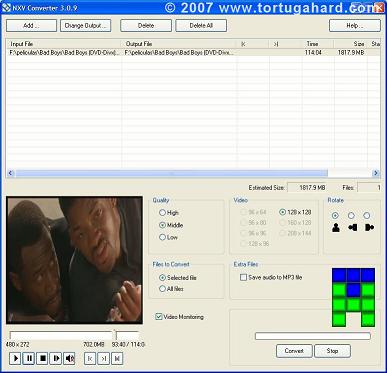Set end mark with >| button
This screenshot has height=373, width=387.
(103, 358)
